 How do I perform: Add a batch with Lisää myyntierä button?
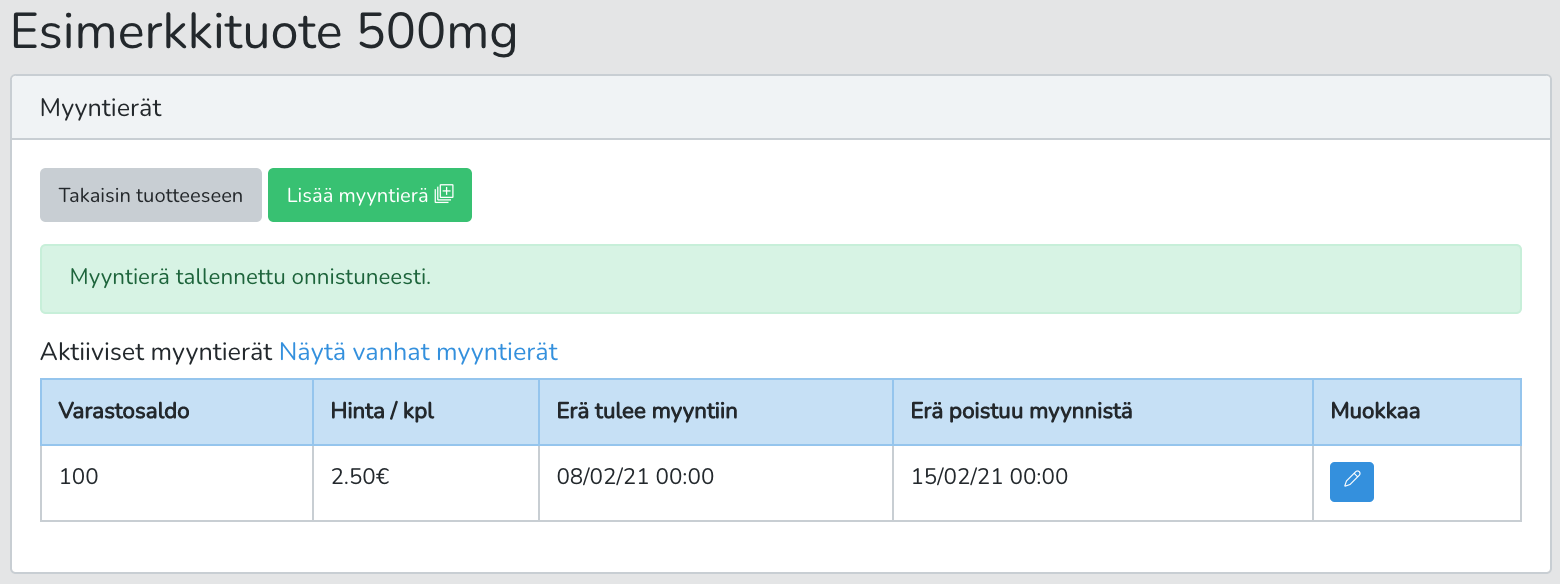point(370,195)
